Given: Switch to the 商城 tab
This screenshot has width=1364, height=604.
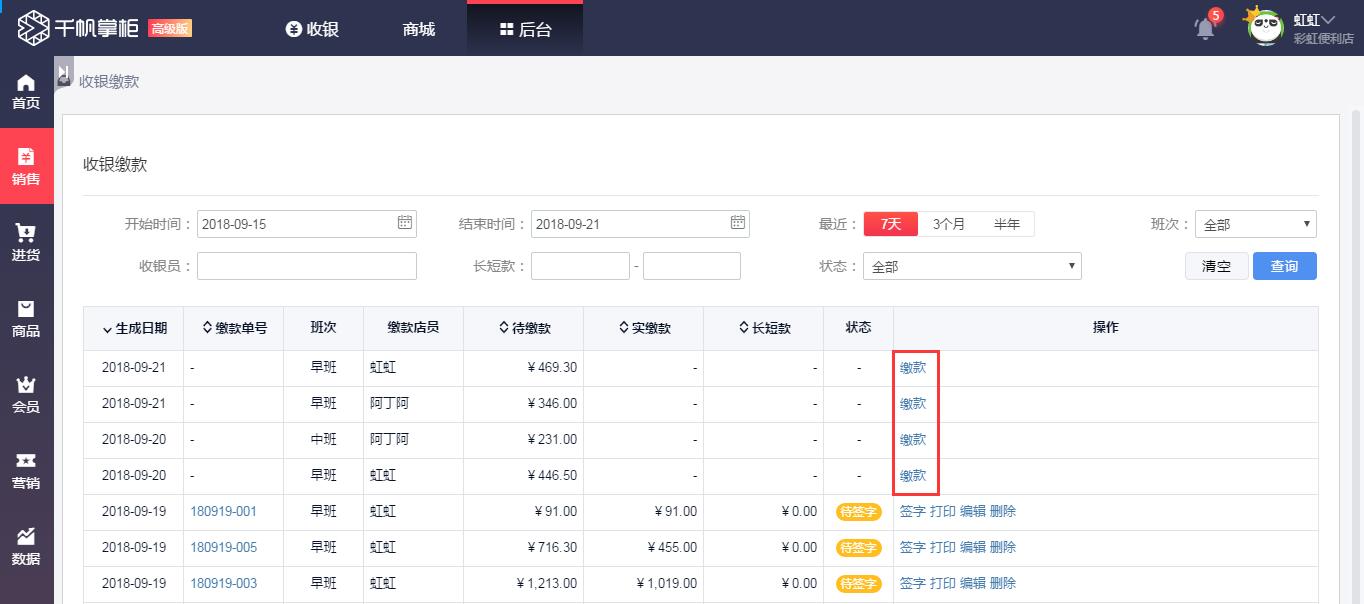Looking at the screenshot, I should point(417,29).
